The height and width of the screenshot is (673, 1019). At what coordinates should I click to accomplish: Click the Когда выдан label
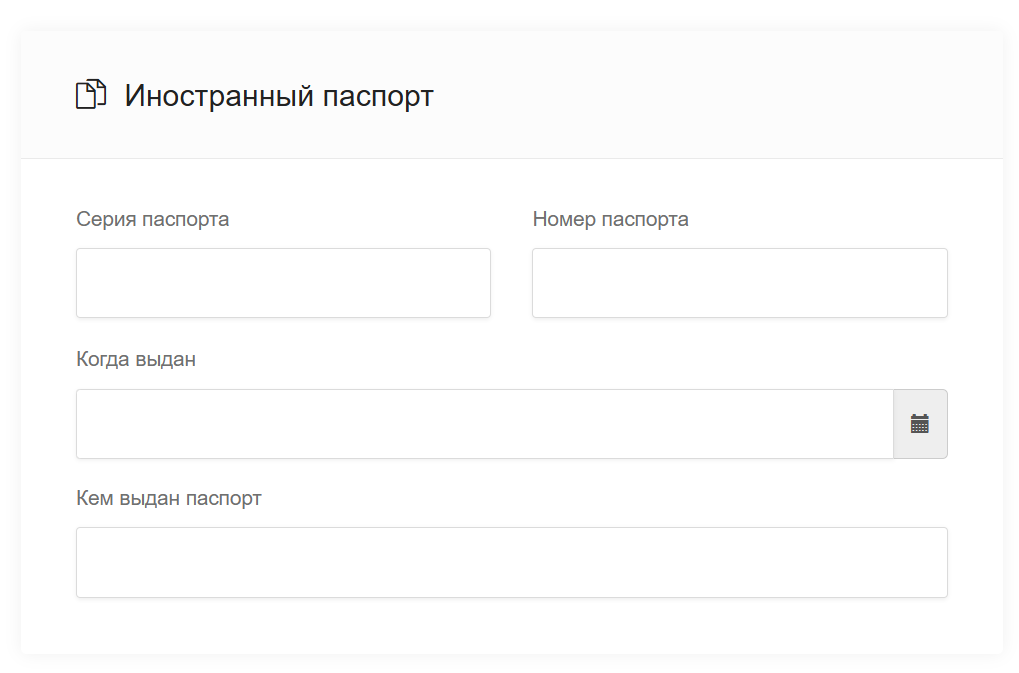pos(136,359)
